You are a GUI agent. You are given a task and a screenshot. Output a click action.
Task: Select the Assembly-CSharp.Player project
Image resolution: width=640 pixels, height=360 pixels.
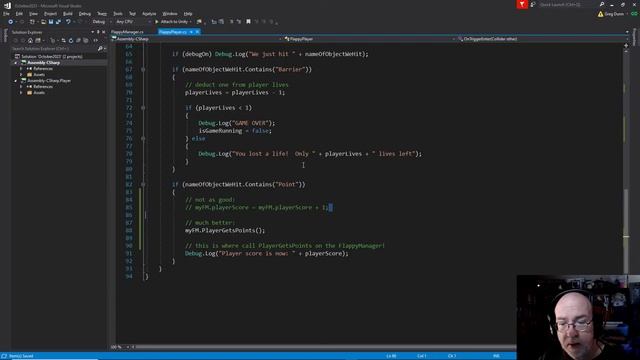(x=49, y=81)
